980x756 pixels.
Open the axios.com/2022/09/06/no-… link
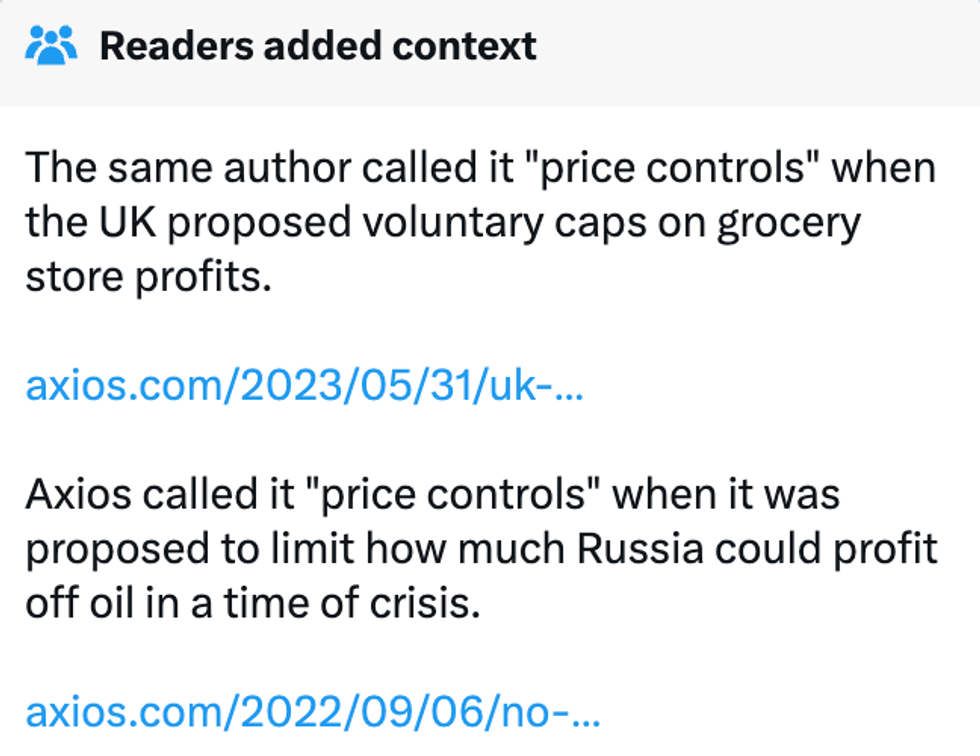pyautogui.click(x=313, y=712)
